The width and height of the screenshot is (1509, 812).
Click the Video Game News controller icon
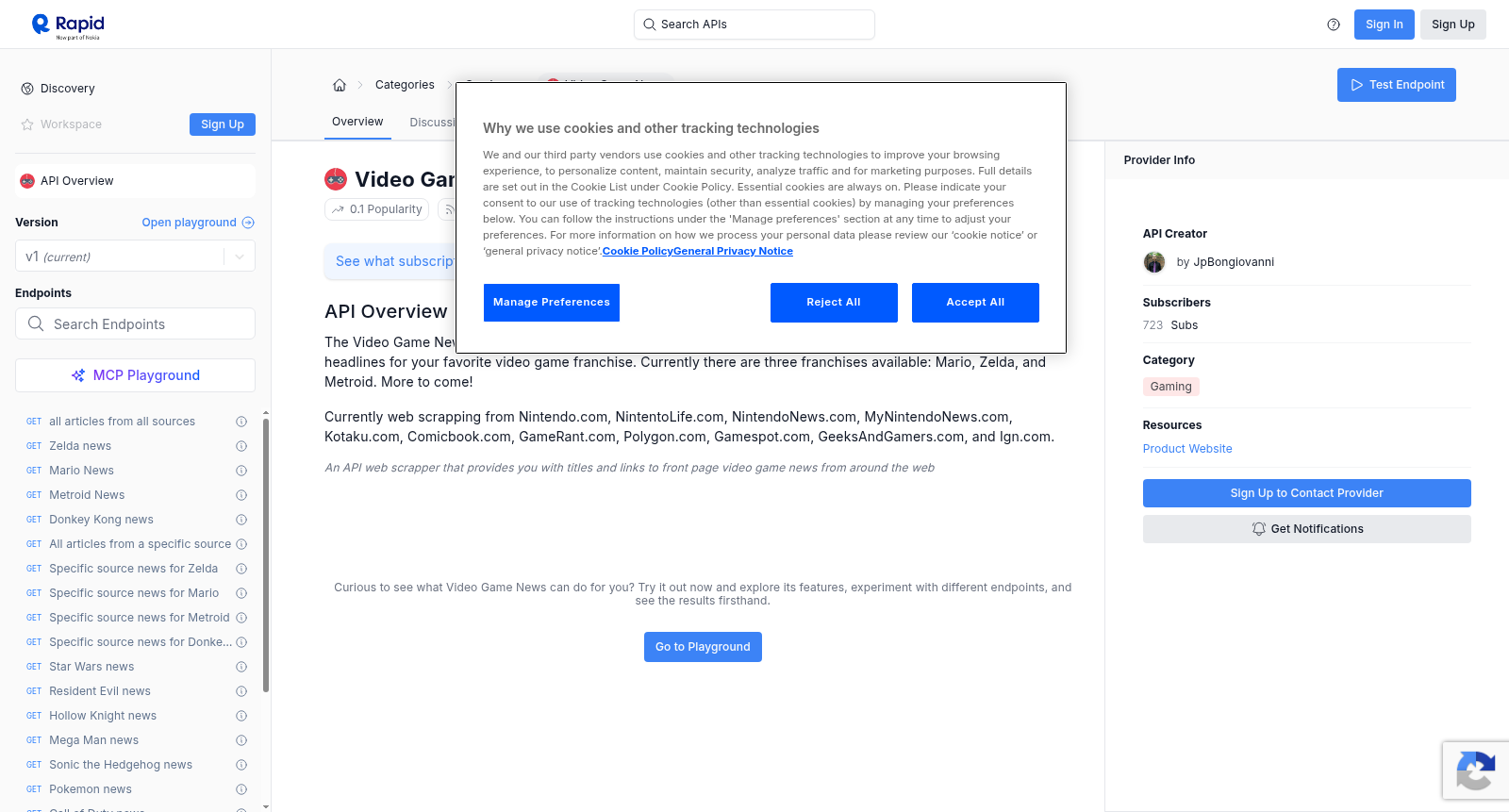coord(336,179)
